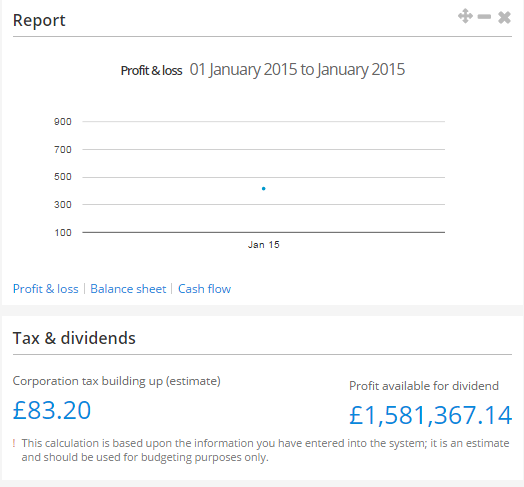Click the Corporation tax building up label

[x=117, y=381]
